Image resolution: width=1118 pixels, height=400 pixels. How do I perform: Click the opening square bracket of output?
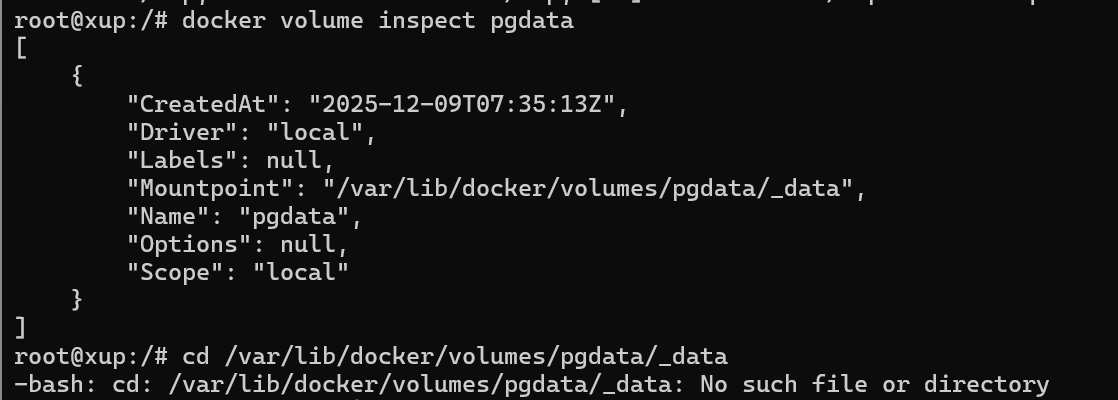pyautogui.click(x=22, y=48)
